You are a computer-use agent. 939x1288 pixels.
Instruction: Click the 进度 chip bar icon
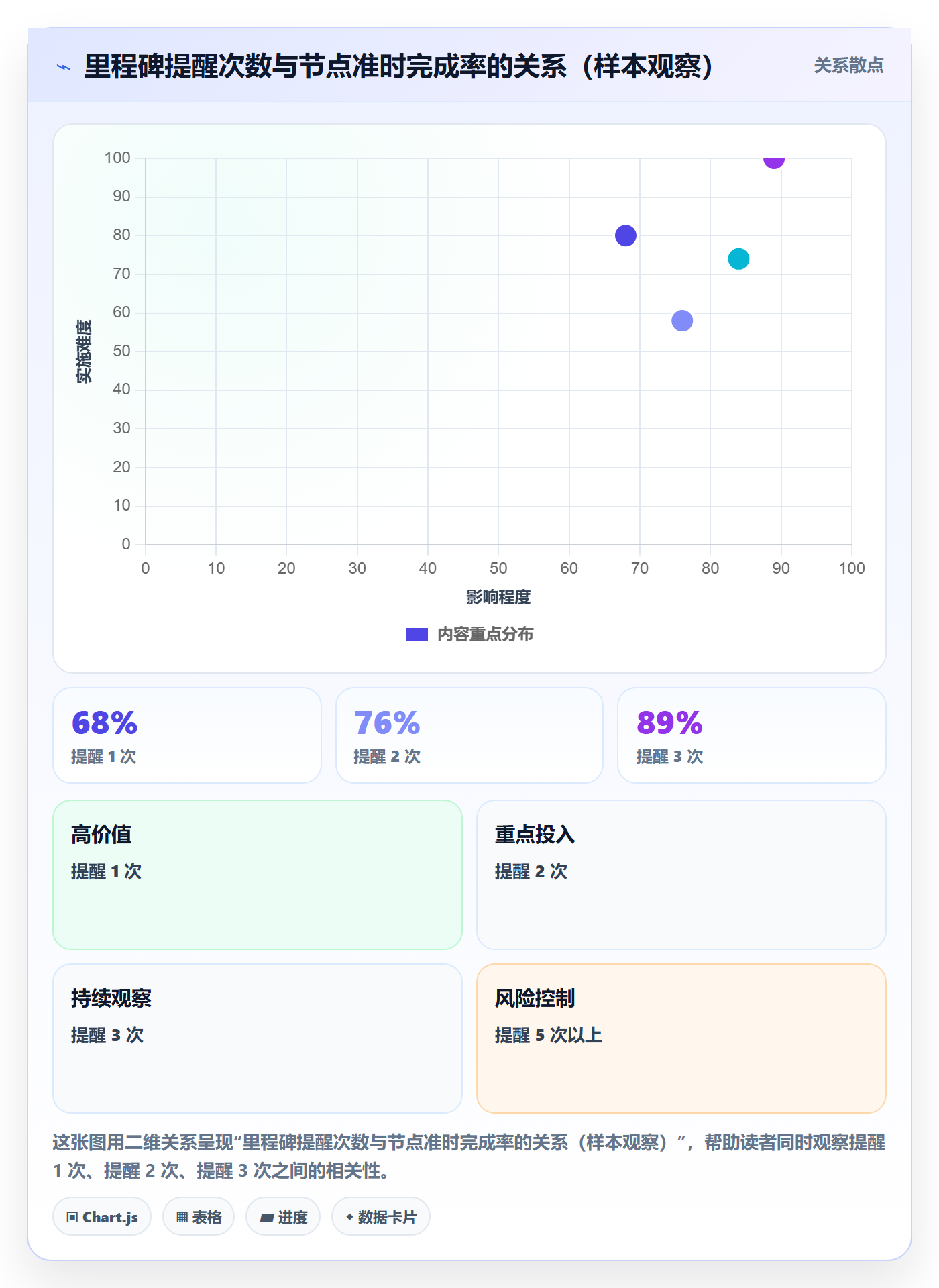click(x=267, y=1218)
